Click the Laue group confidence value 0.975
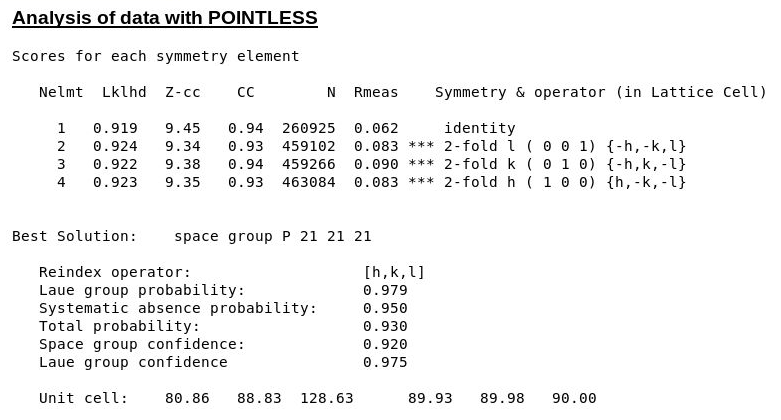Screen dimensions: 781x420 pyautogui.click(x=385, y=362)
